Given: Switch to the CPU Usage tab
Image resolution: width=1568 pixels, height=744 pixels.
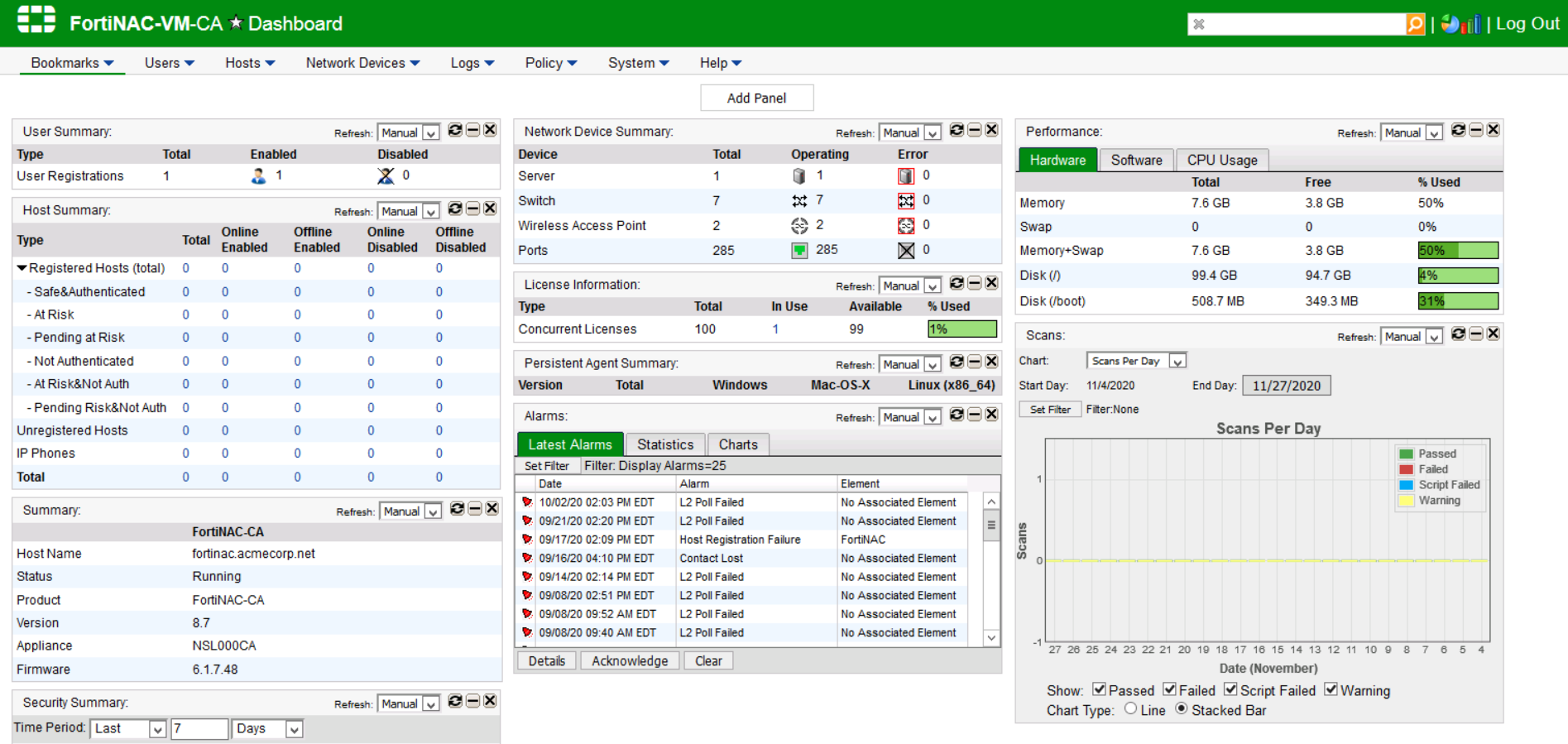Looking at the screenshot, I should click(1221, 160).
